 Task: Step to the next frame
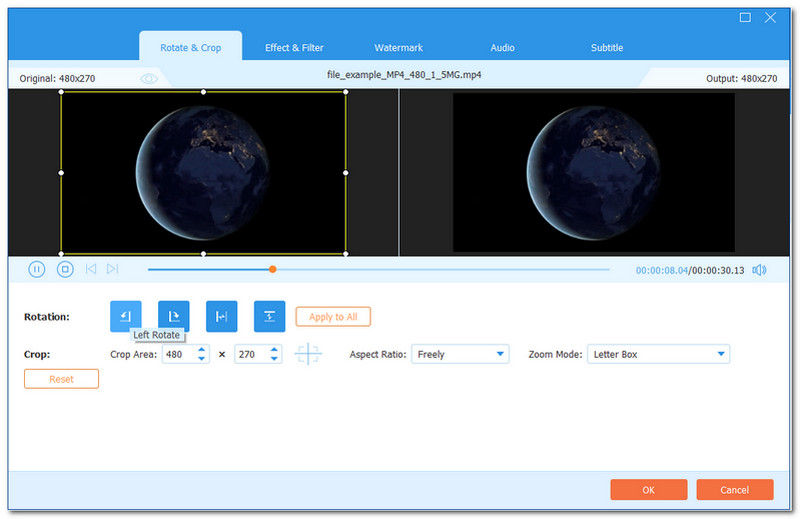click(x=112, y=269)
